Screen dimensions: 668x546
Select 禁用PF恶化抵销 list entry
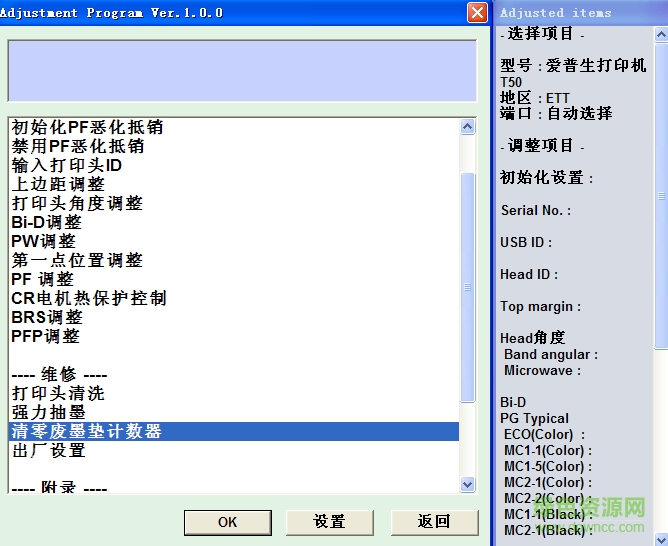click(233, 146)
